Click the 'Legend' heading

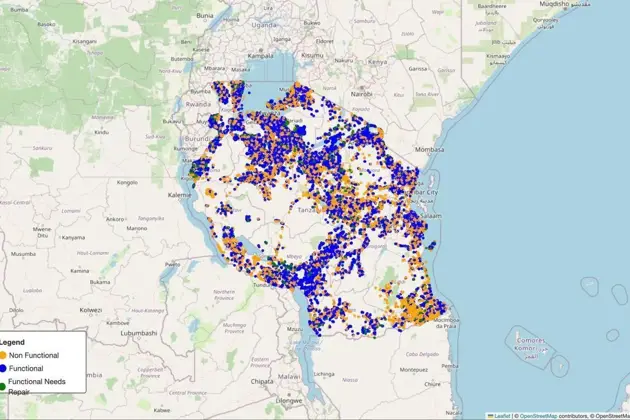pos(12,342)
